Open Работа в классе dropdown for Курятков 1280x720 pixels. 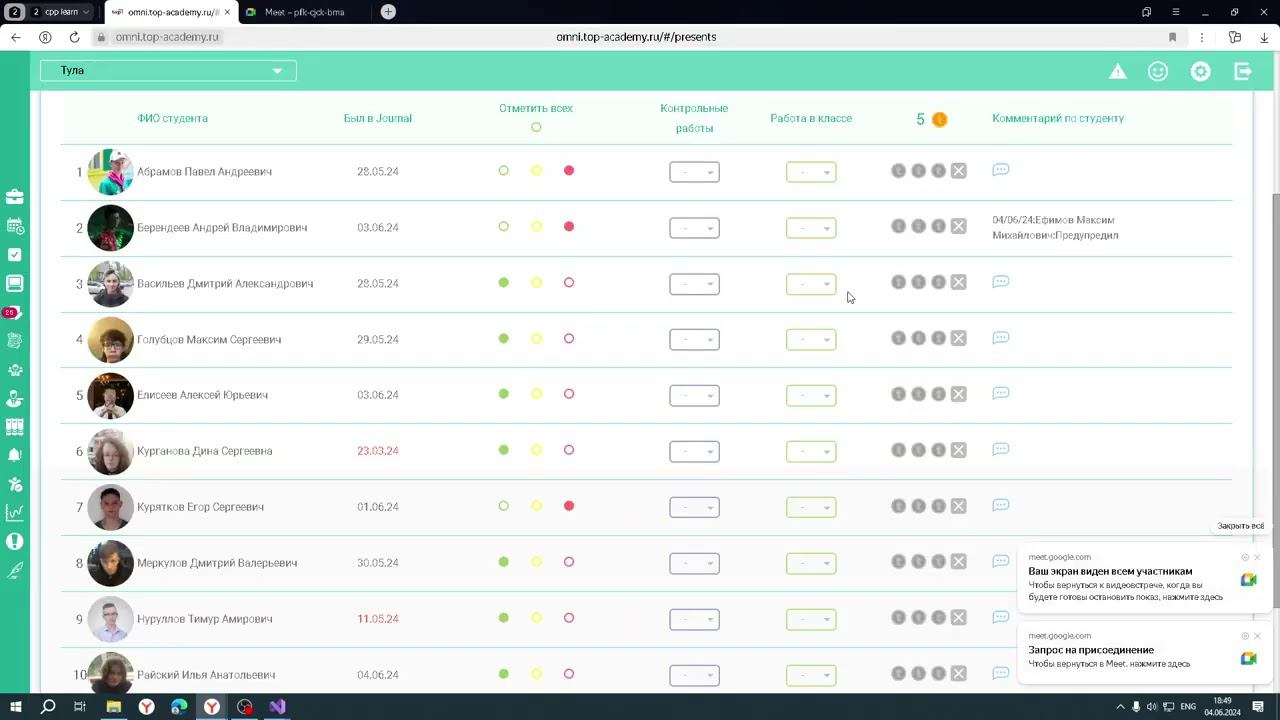[811, 508]
